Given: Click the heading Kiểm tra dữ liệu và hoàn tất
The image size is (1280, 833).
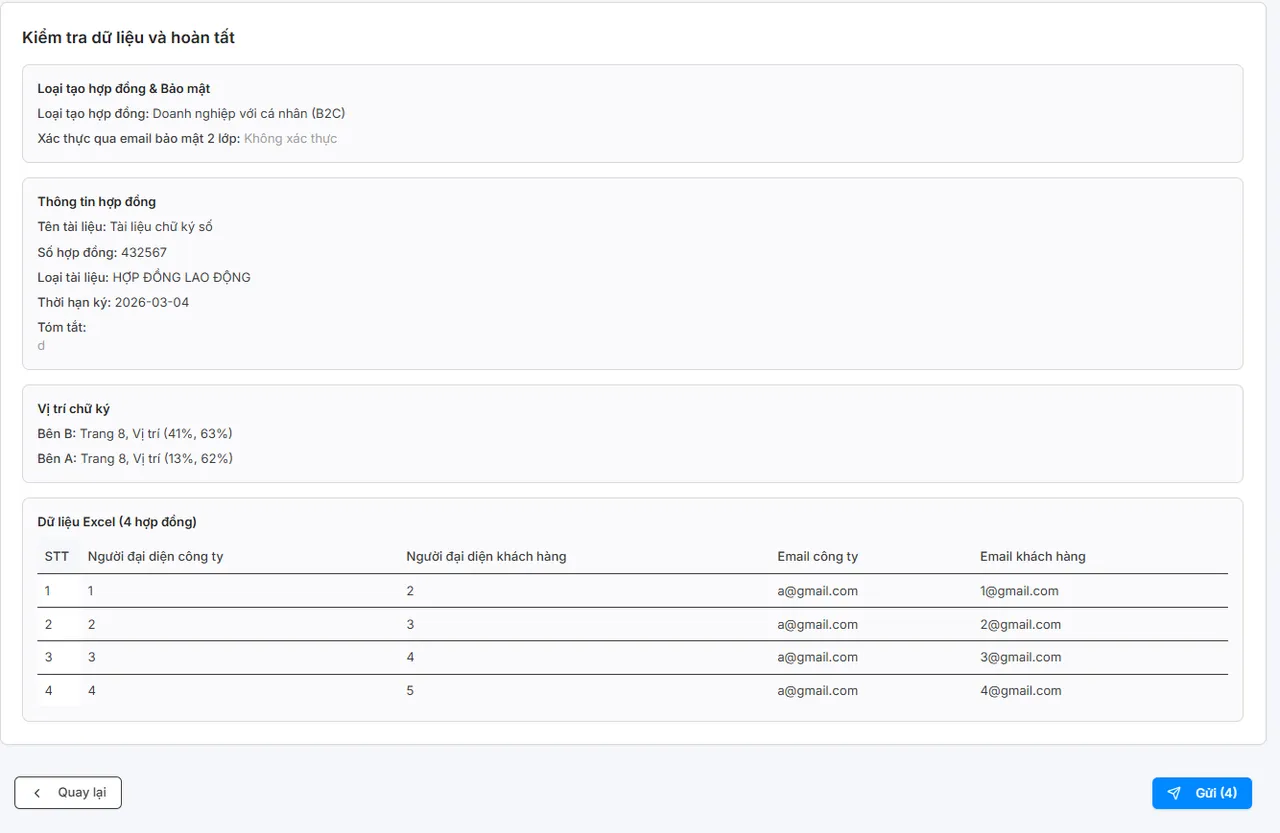Looking at the screenshot, I should 128,38.
